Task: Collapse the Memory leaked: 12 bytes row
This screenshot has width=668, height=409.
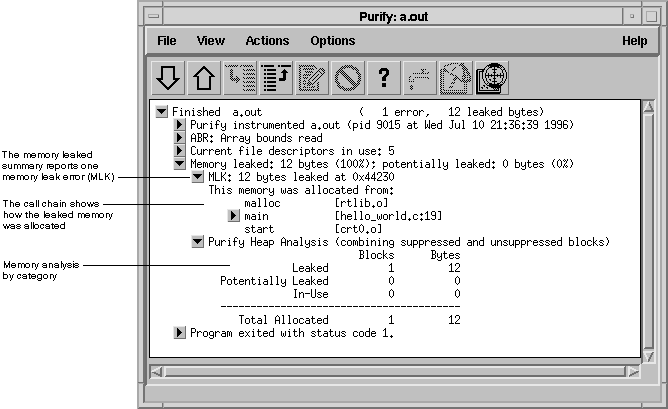Action: [x=179, y=164]
